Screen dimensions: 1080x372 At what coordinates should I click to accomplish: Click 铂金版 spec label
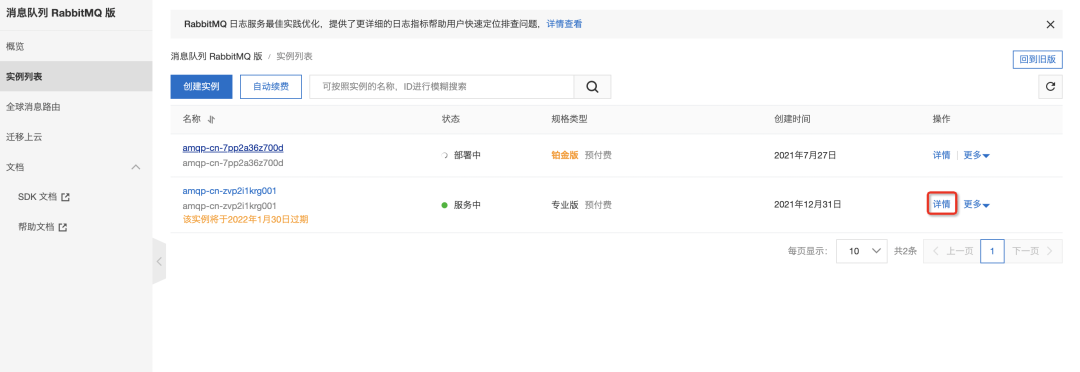[565, 155]
